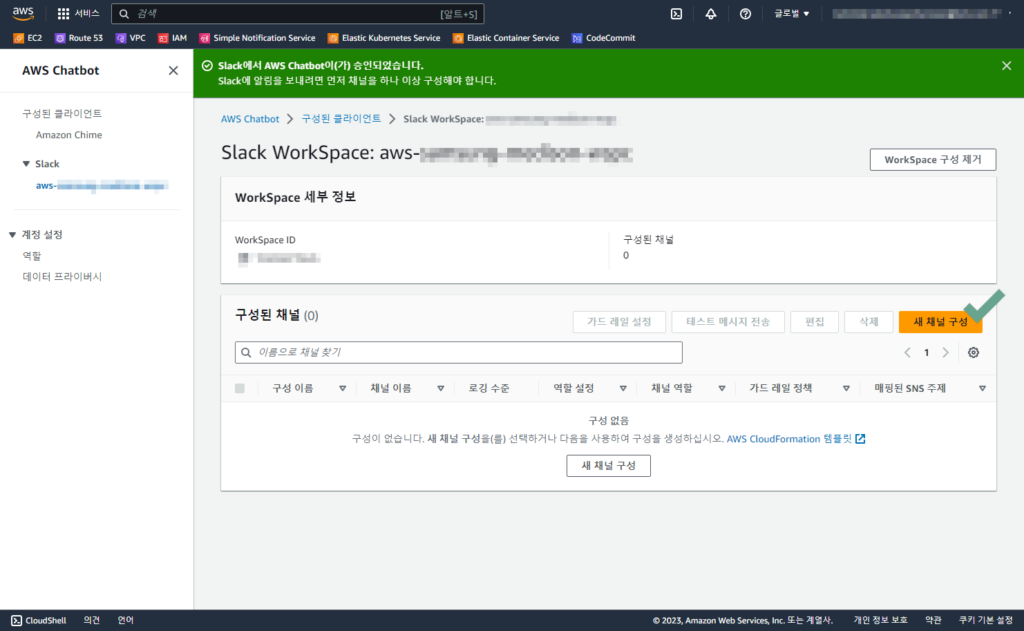Viewport: 1024px width, 631px height.
Task: Open the CodeCommit shortcut
Action: (x=603, y=38)
